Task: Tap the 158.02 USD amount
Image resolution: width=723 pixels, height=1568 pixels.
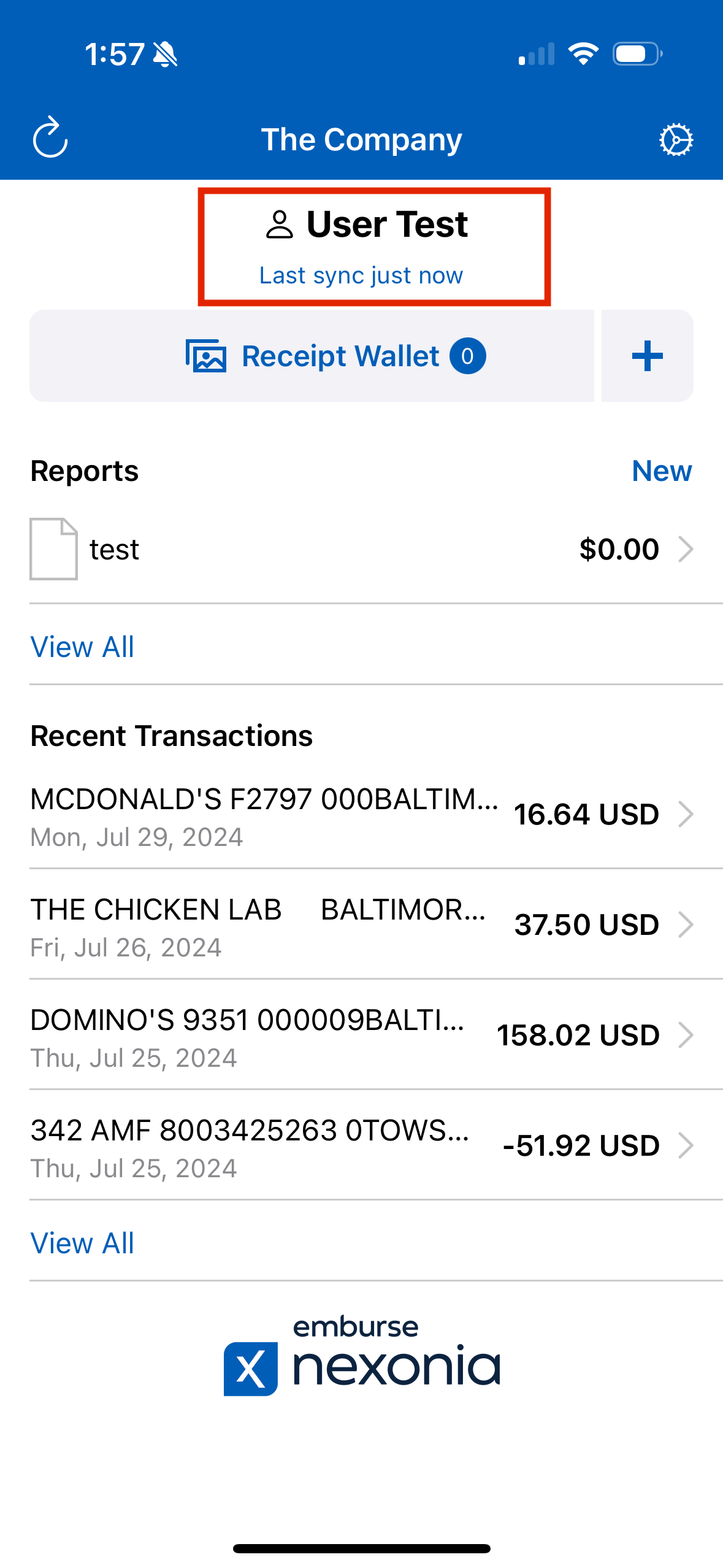Action: pos(578,1035)
